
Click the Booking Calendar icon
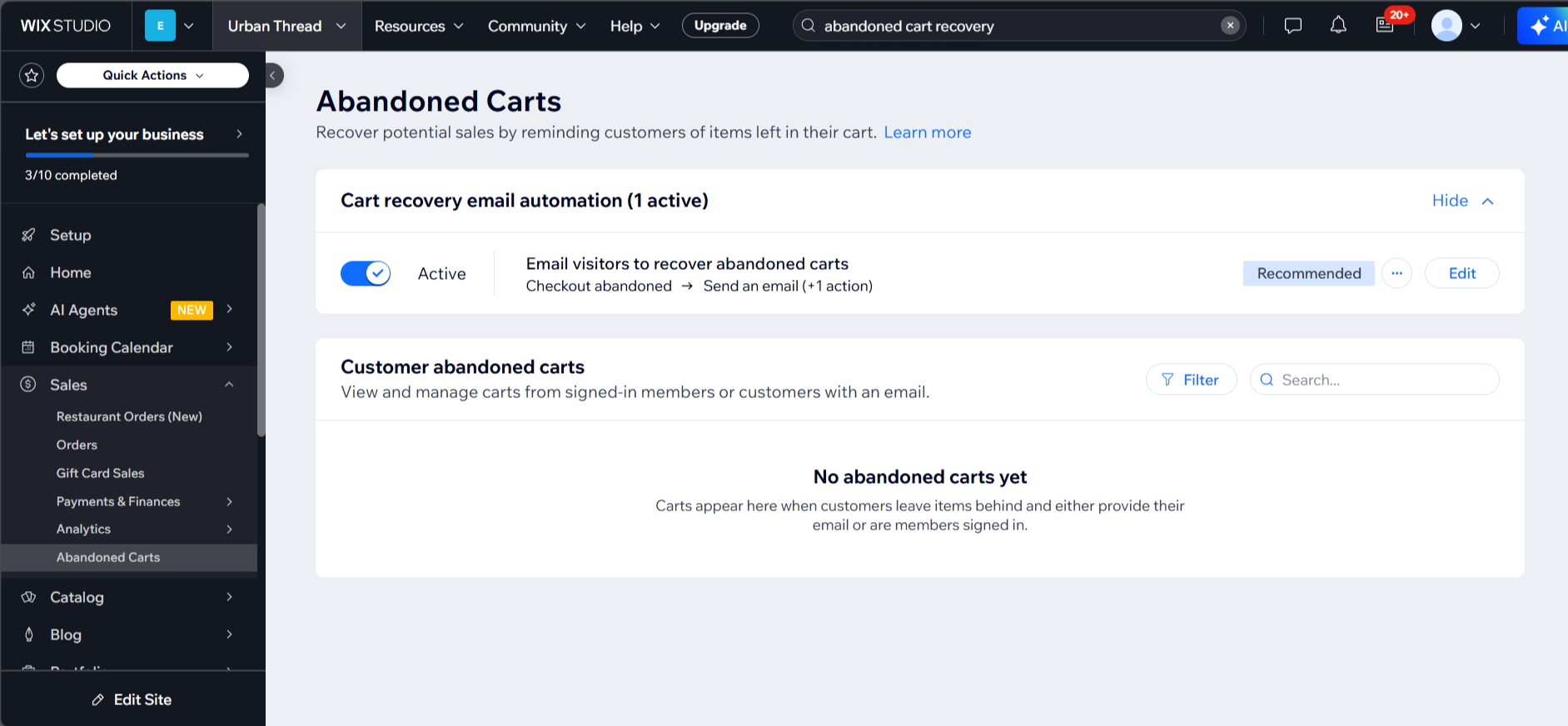28,347
